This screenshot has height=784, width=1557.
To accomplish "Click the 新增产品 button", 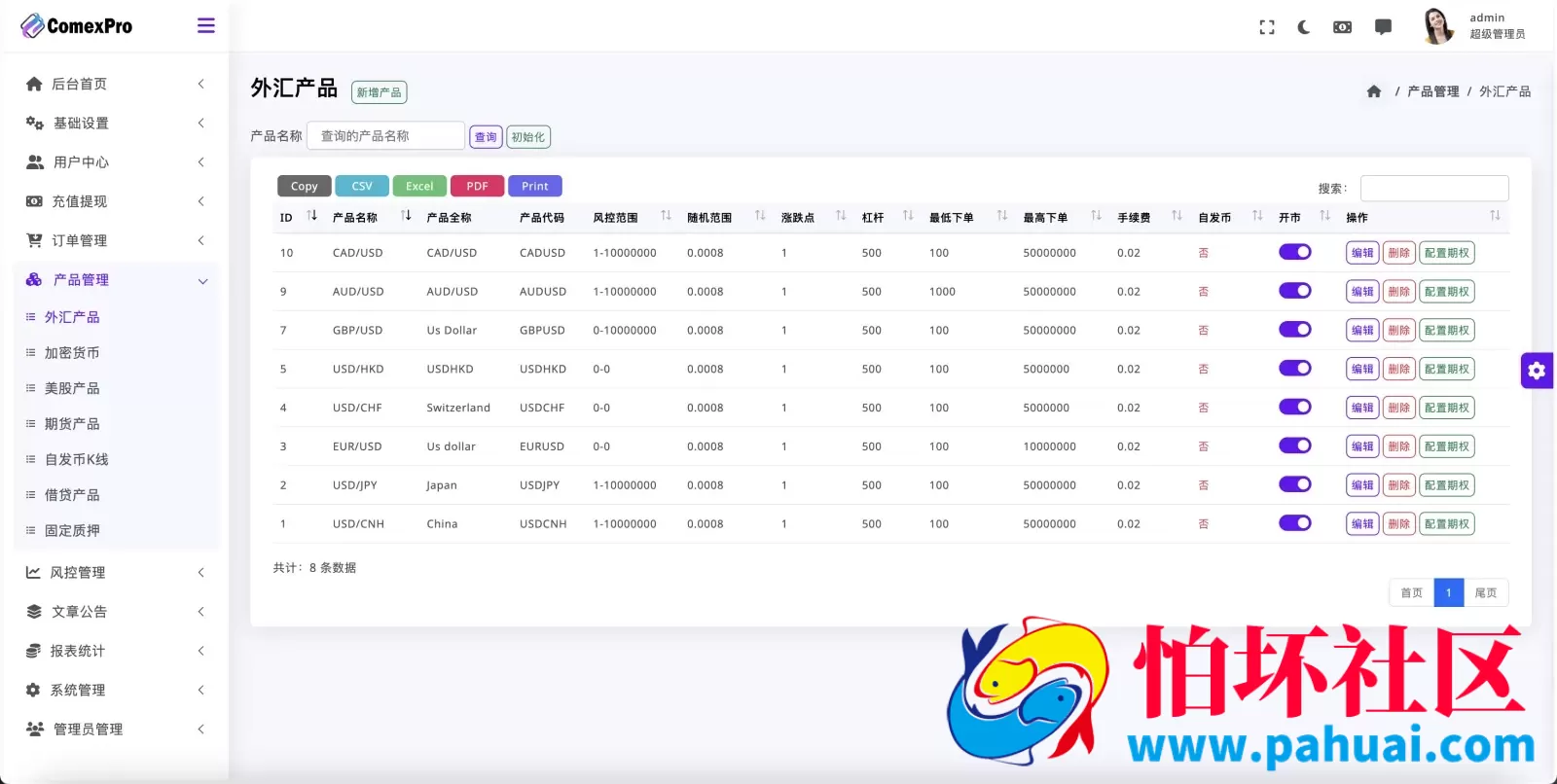I will 379,92.
